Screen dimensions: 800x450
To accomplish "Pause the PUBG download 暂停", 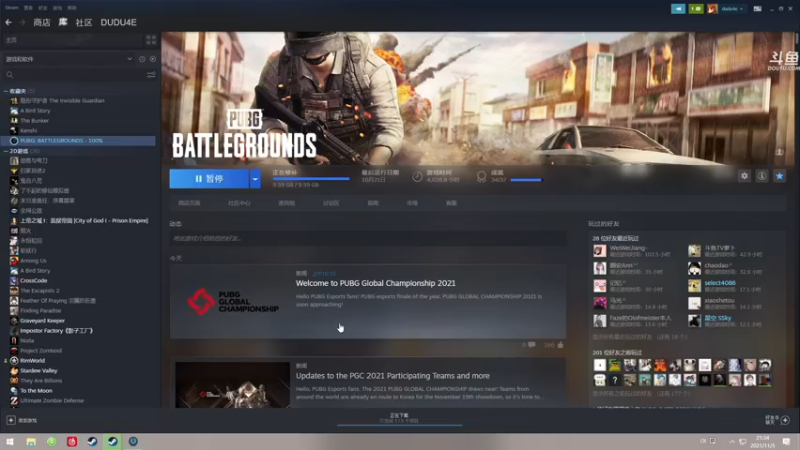I will coord(209,179).
